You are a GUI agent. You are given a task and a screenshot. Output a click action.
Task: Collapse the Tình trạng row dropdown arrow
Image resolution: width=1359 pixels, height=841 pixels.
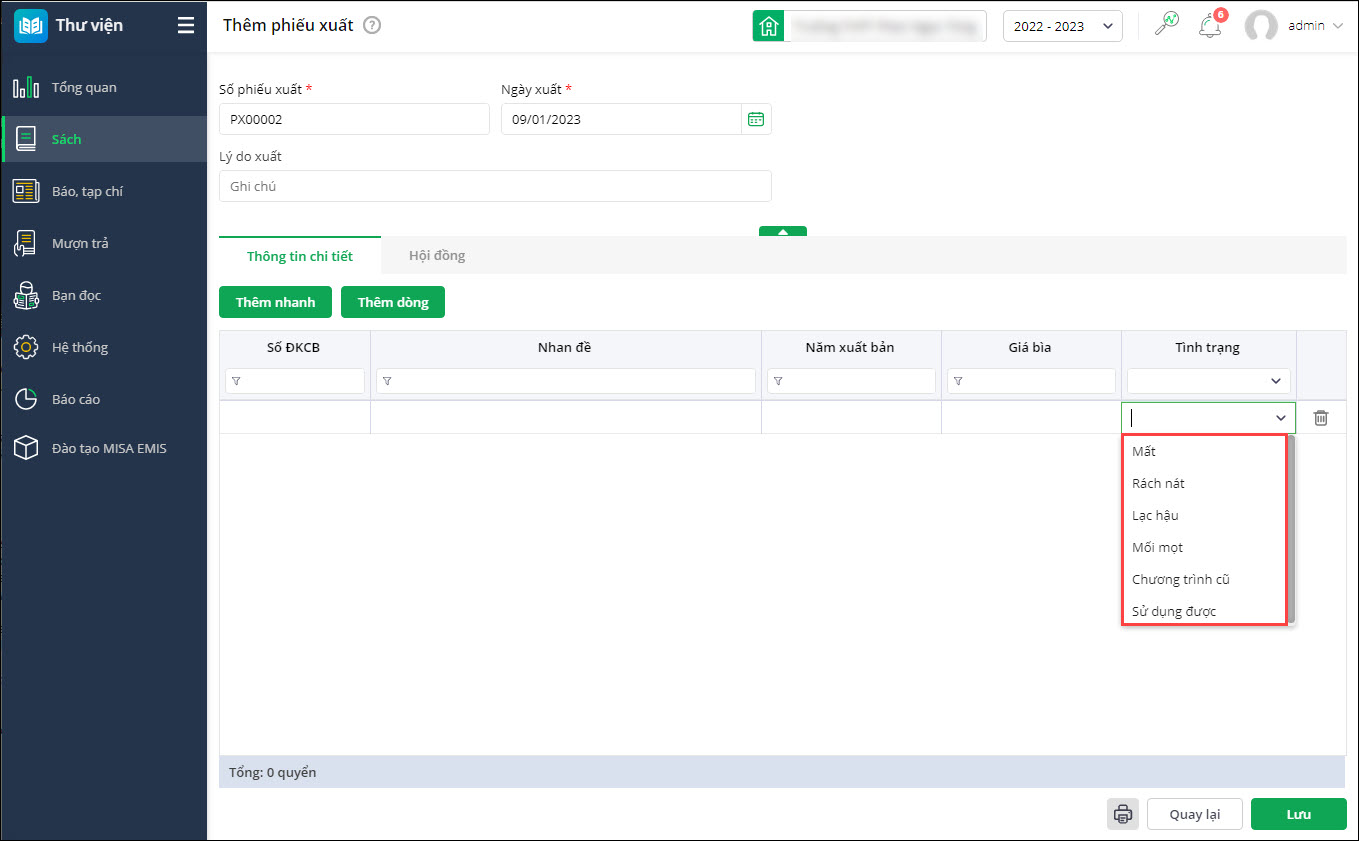tap(1281, 418)
